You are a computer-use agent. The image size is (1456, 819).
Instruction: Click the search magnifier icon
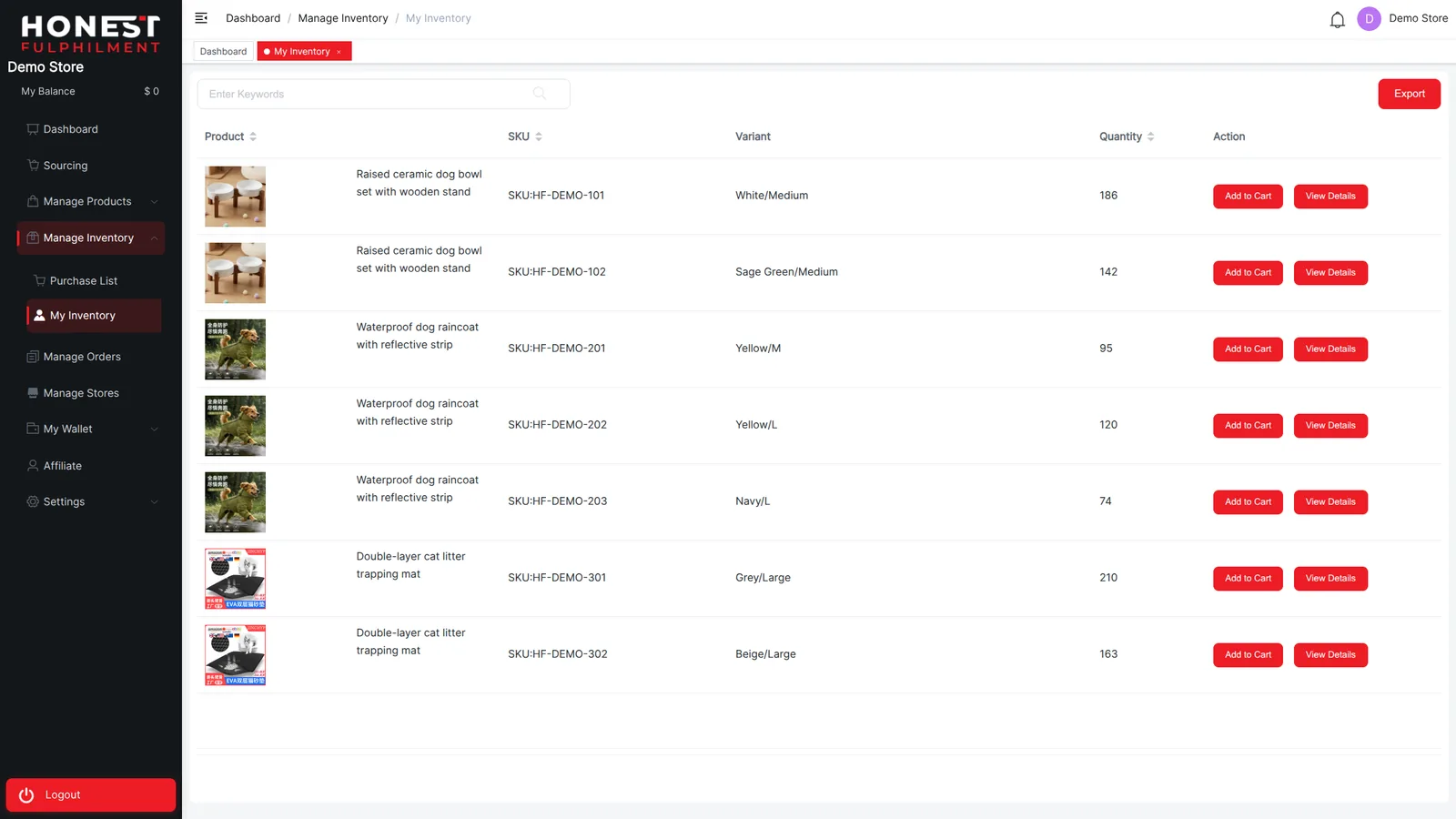pyautogui.click(x=540, y=94)
